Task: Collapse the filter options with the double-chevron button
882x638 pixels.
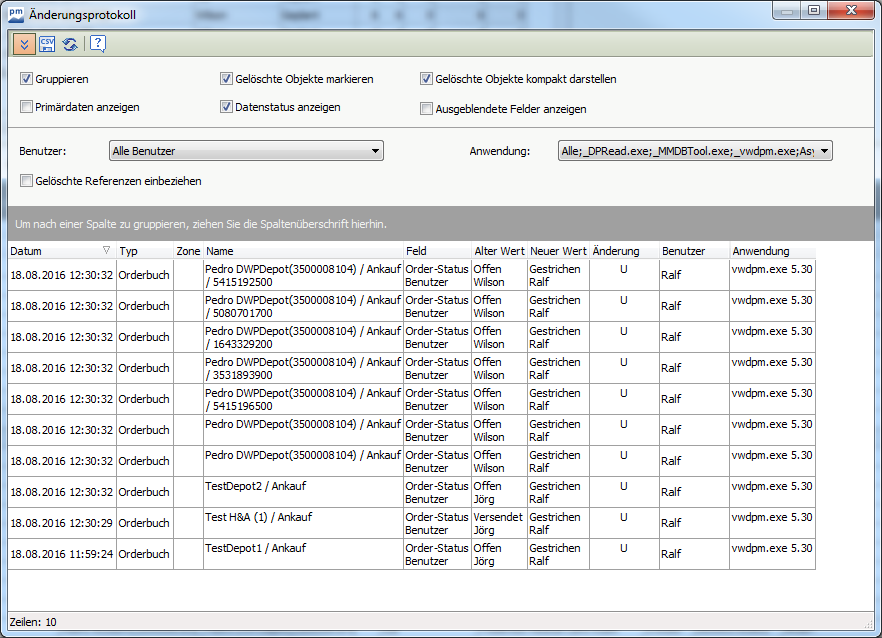Action: (24, 44)
